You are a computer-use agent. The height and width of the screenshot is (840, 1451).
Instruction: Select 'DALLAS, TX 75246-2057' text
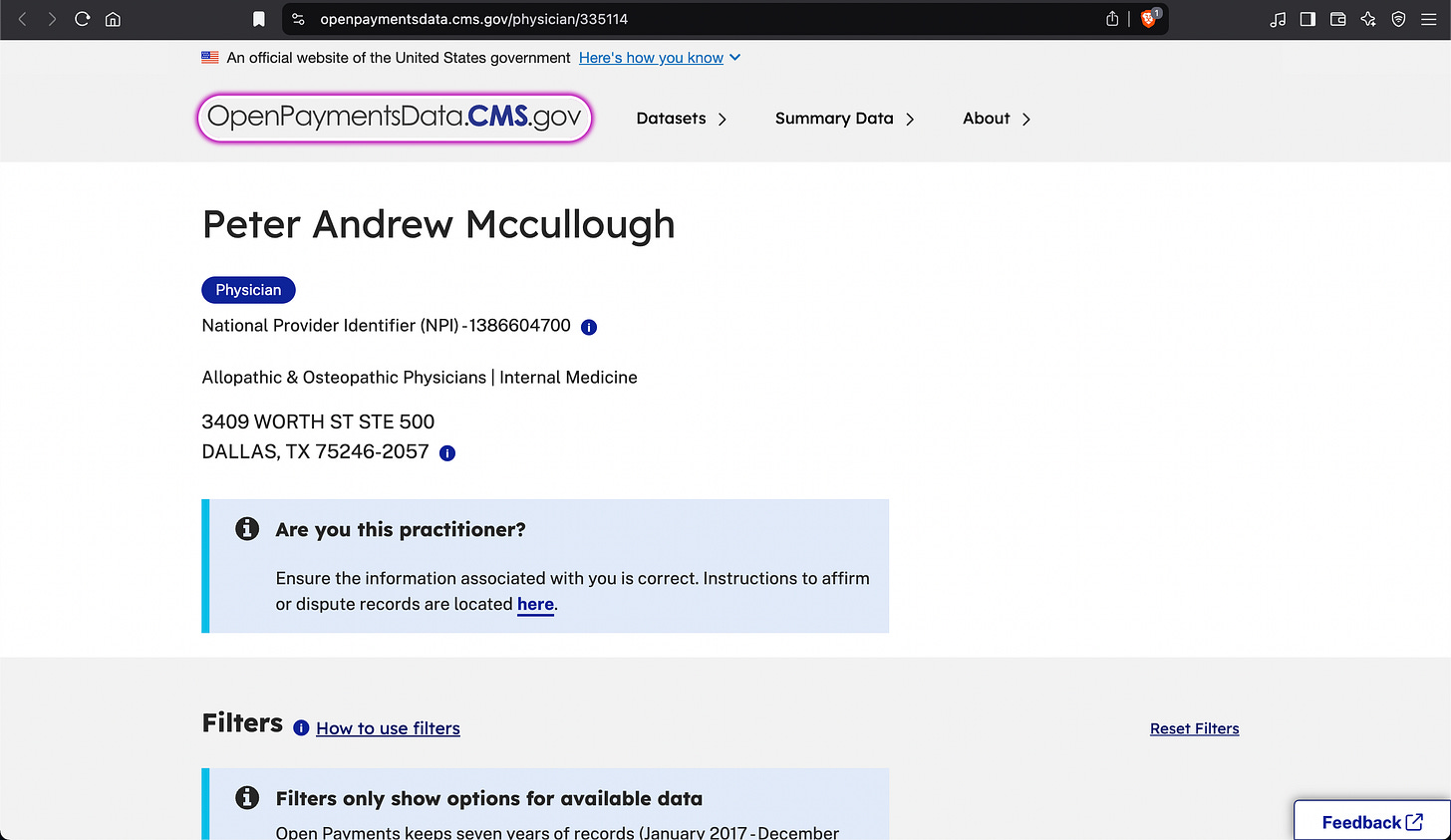click(x=315, y=451)
